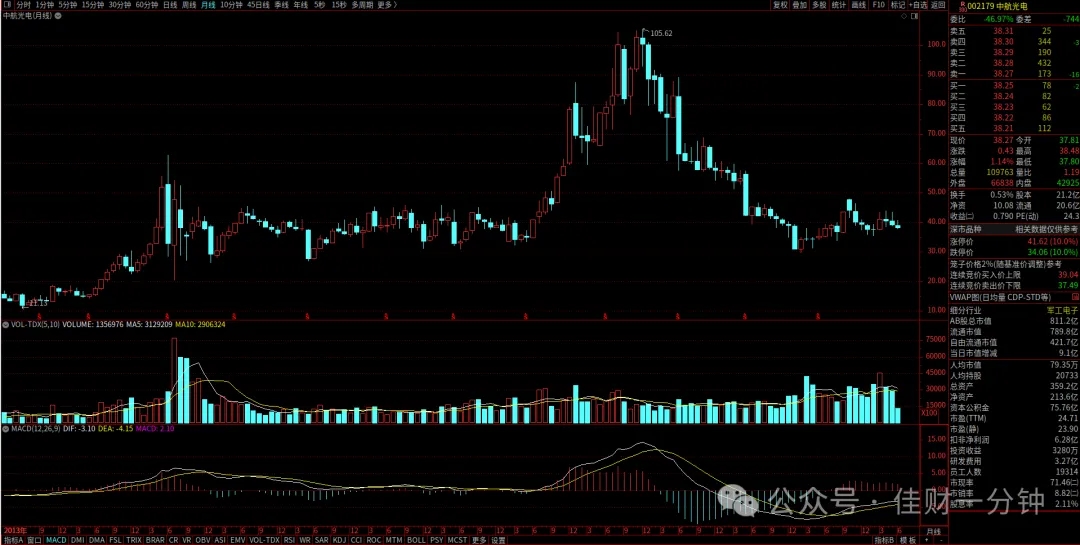Open the 窗口 window menu

34,540
